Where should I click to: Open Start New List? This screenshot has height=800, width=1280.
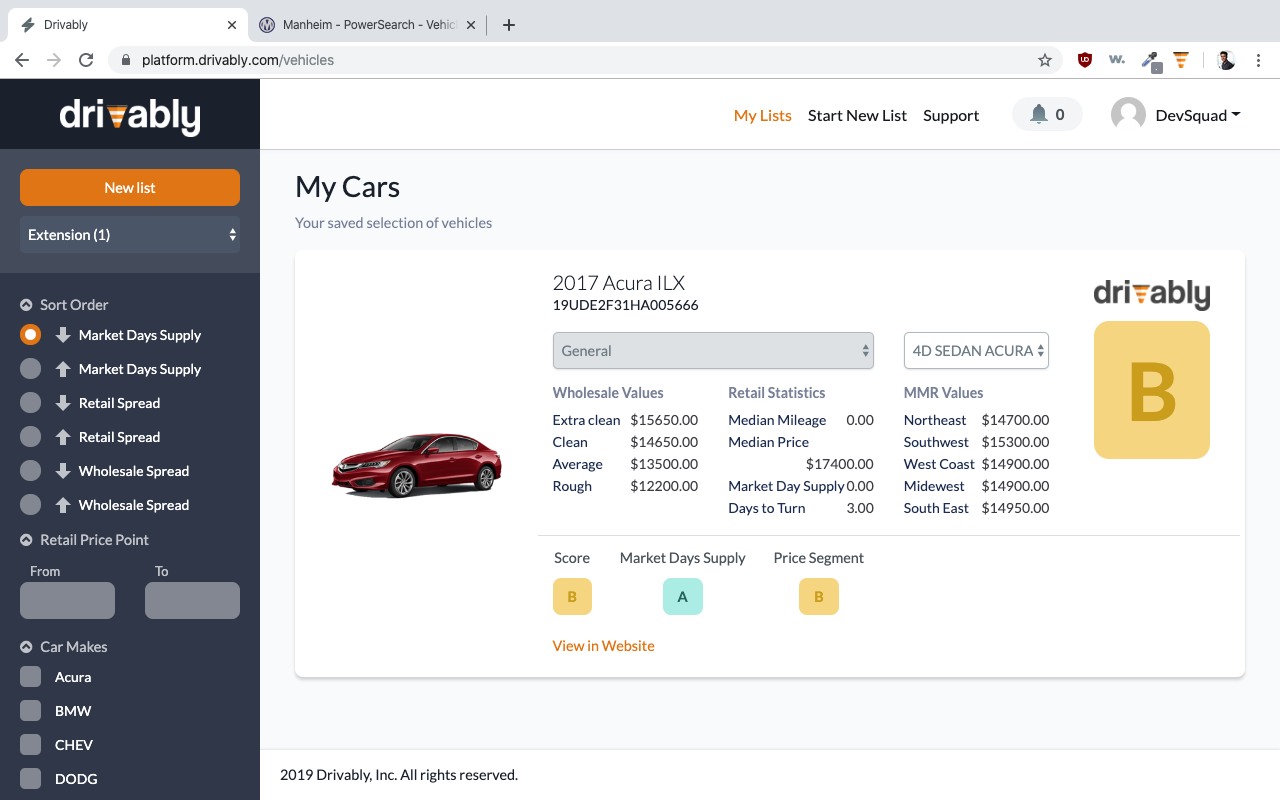click(x=857, y=115)
